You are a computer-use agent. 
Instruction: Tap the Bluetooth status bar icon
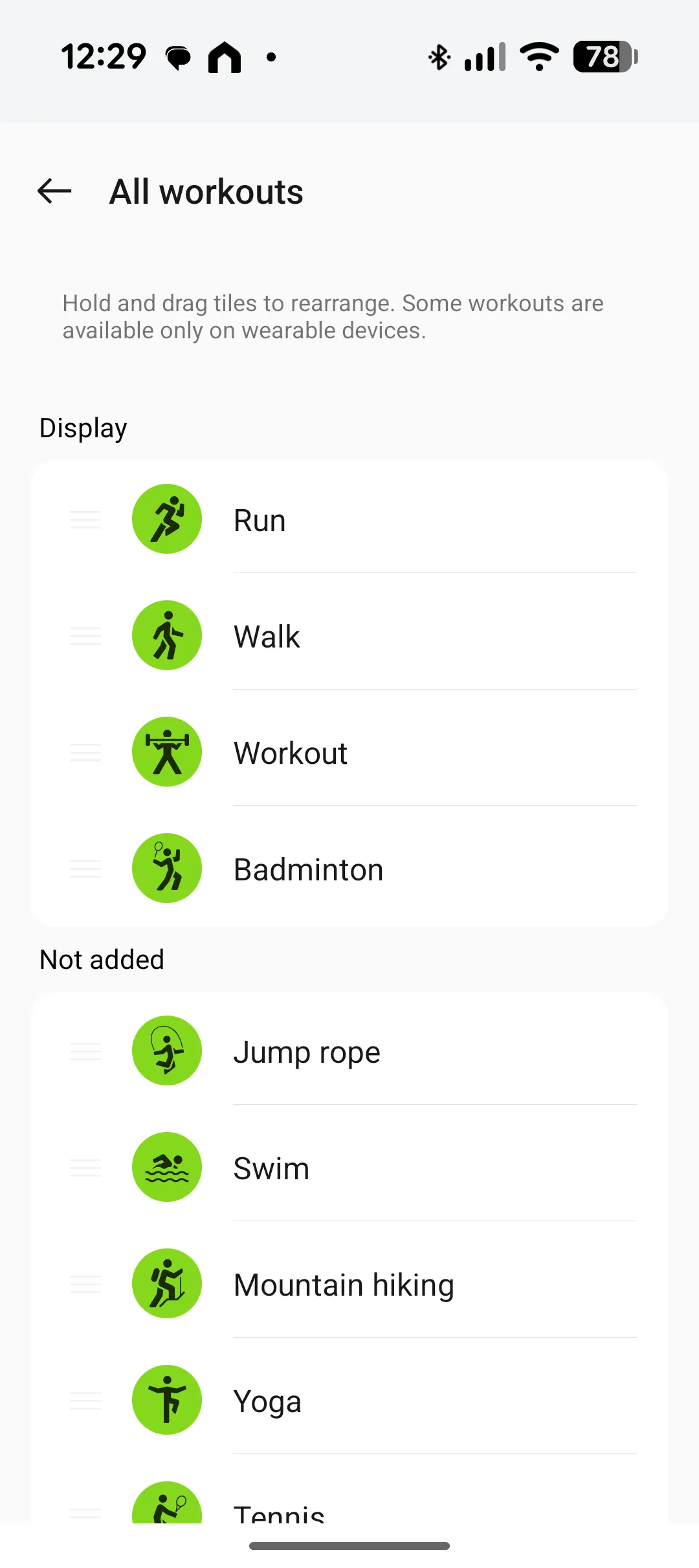tap(439, 57)
